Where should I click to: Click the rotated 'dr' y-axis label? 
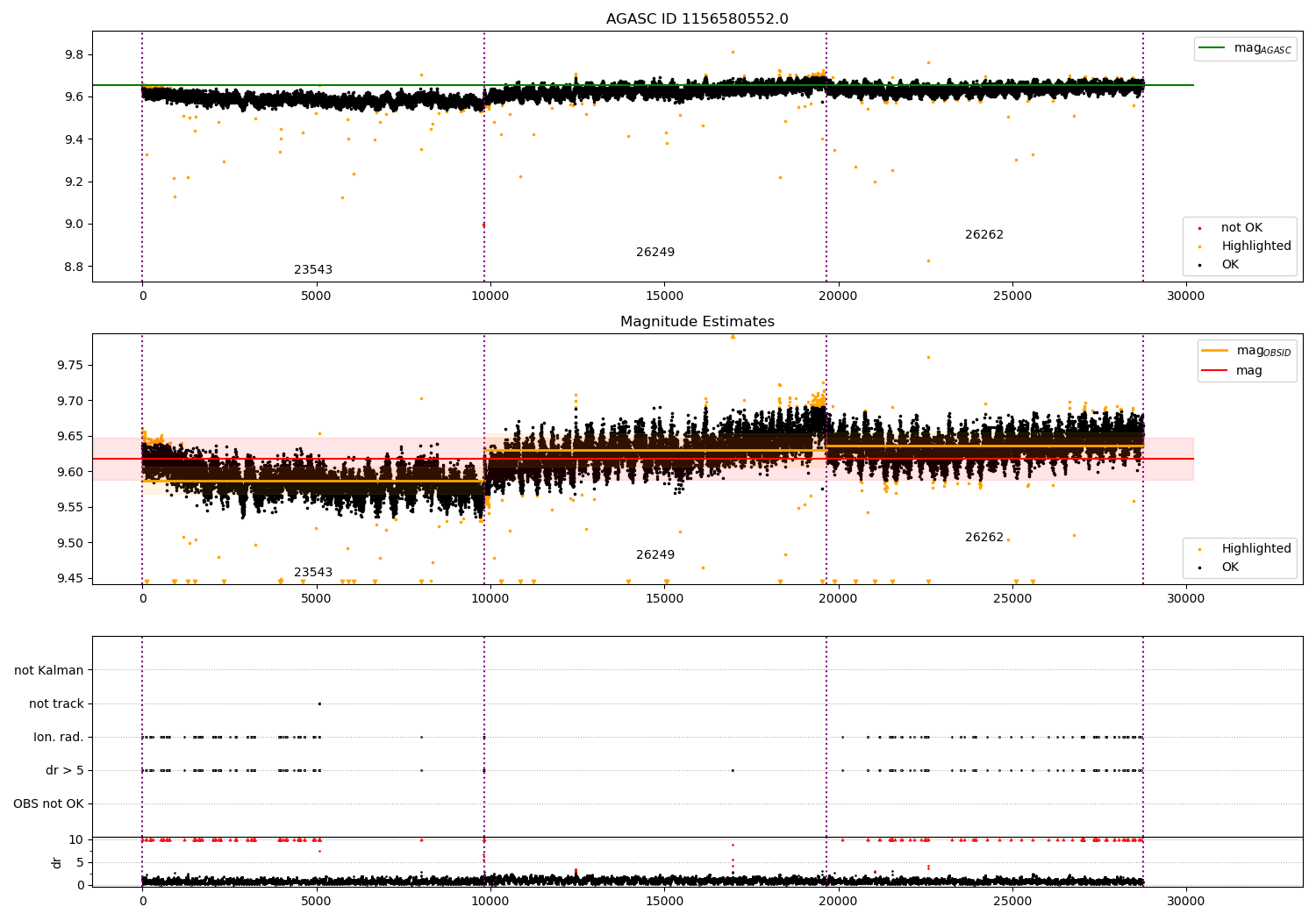tap(57, 863)
